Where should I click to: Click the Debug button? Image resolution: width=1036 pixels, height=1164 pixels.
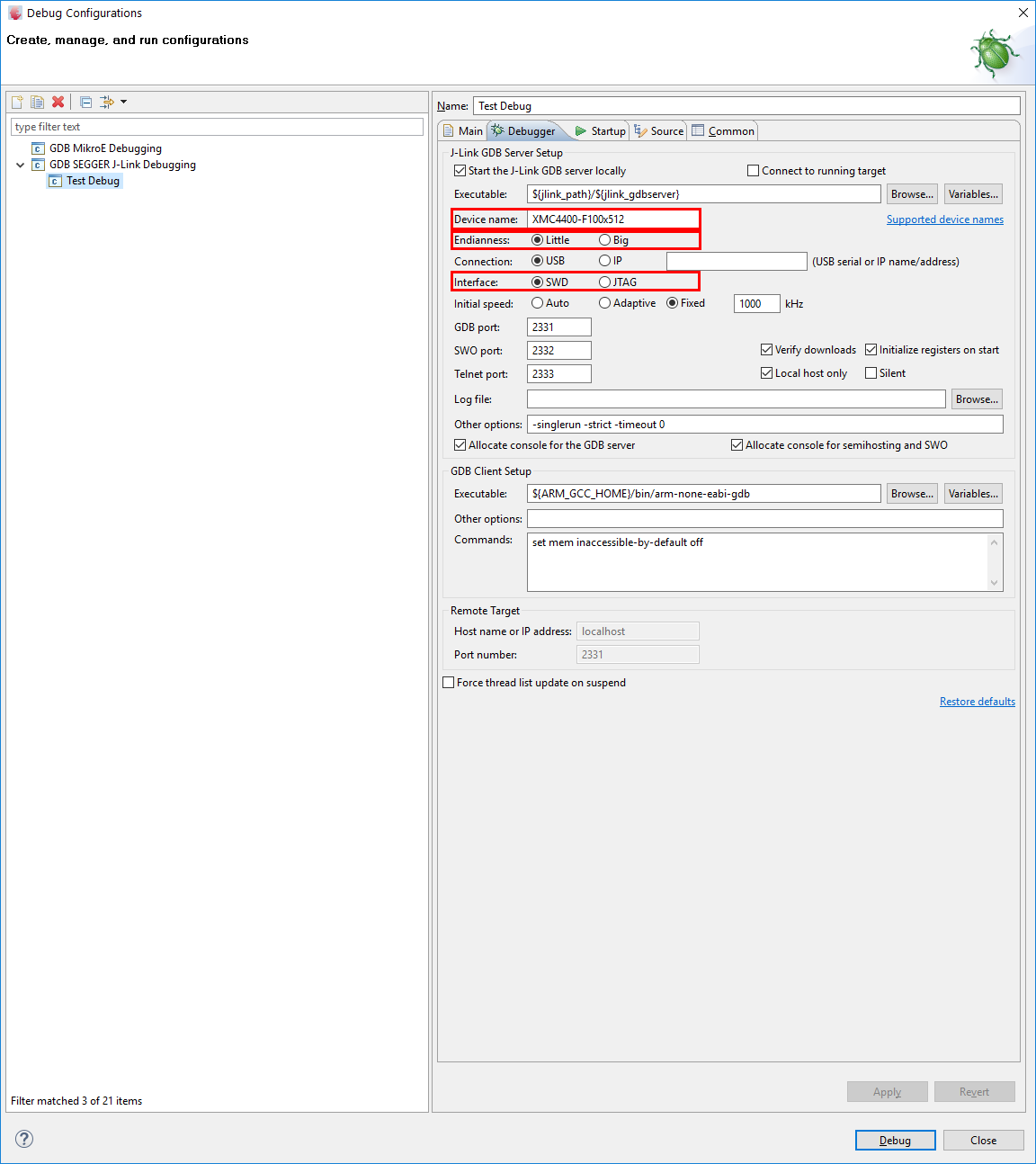(x=895, y=1140)
